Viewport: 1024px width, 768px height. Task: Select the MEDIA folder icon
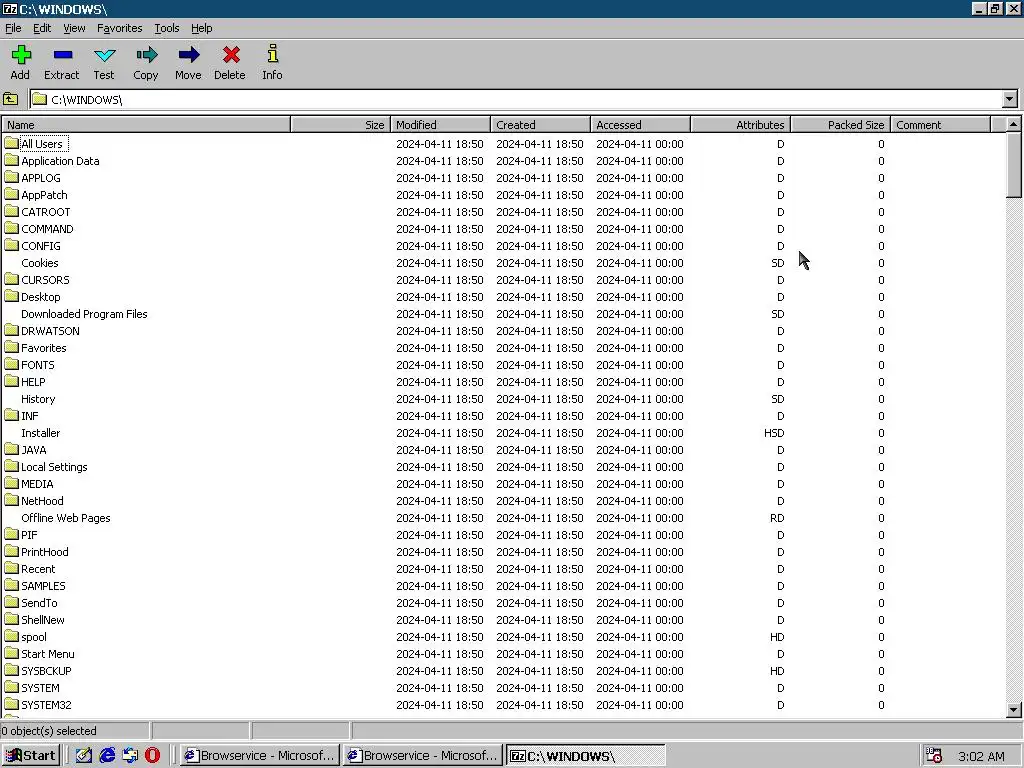click(11, 483)
